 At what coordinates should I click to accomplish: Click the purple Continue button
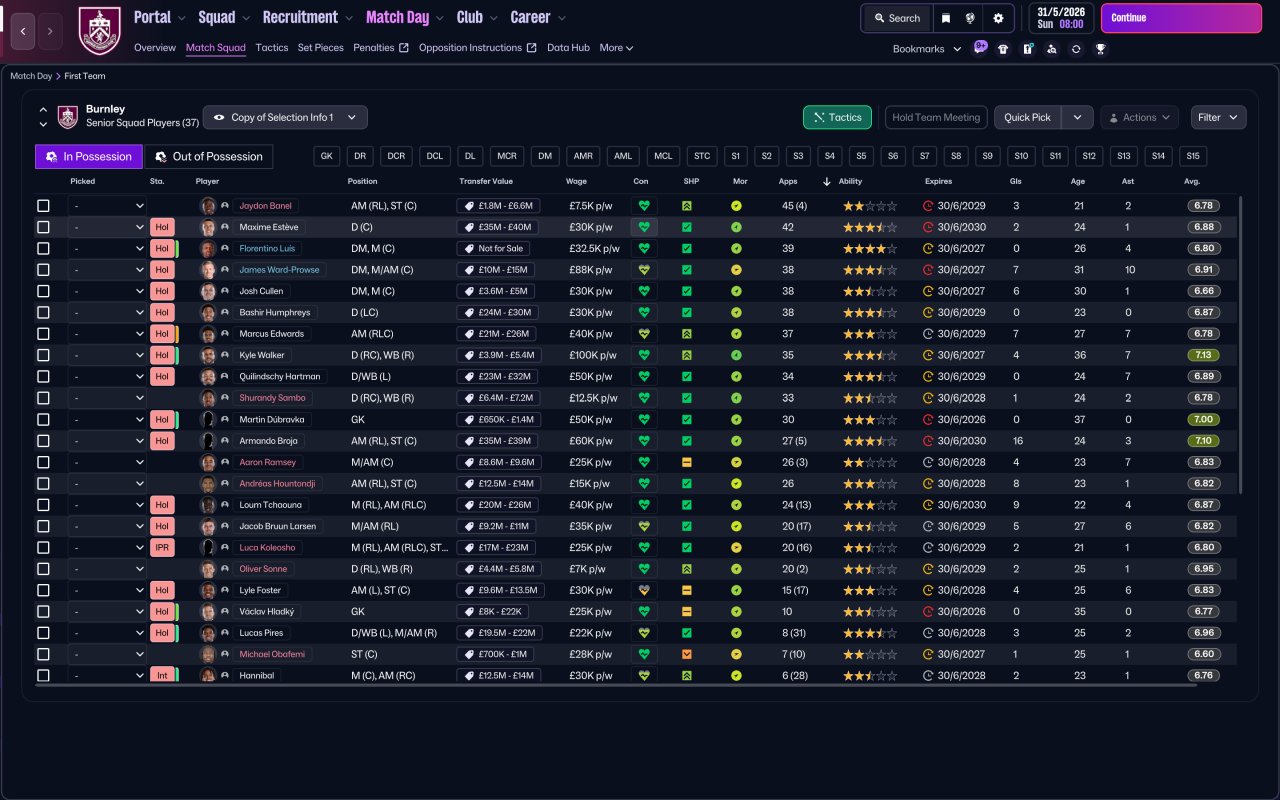(x=1181, y=18)
